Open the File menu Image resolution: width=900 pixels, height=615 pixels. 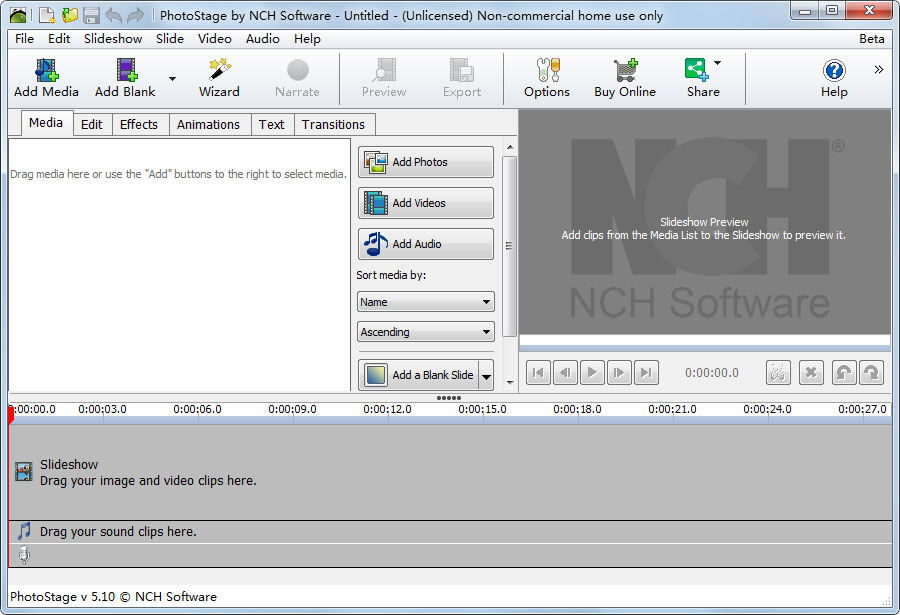point(24,38)
